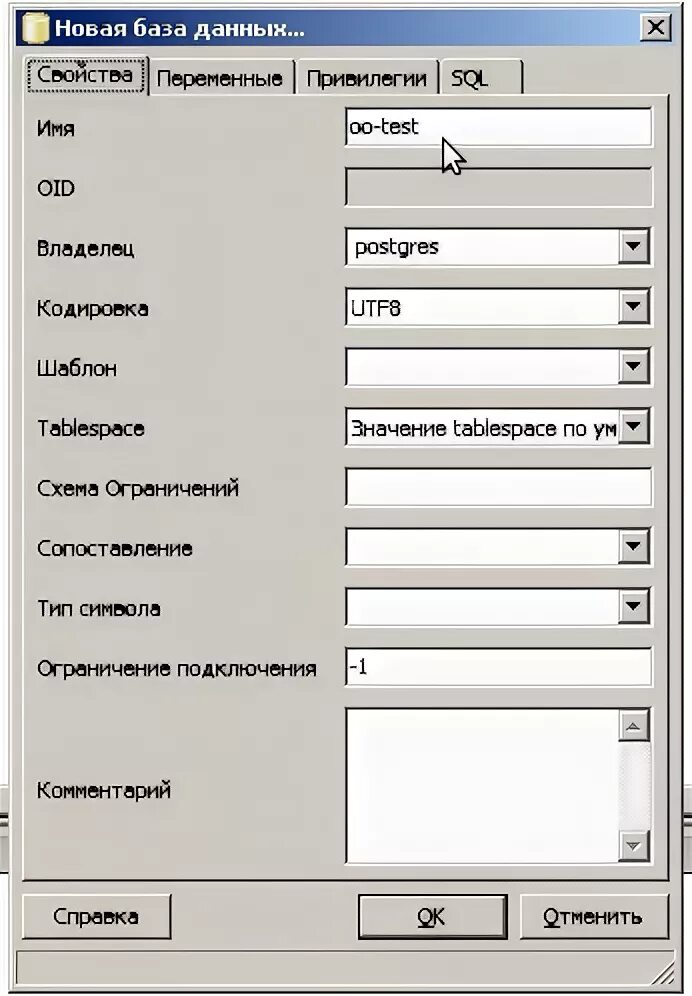Click the Справка button

pos(96,916)
